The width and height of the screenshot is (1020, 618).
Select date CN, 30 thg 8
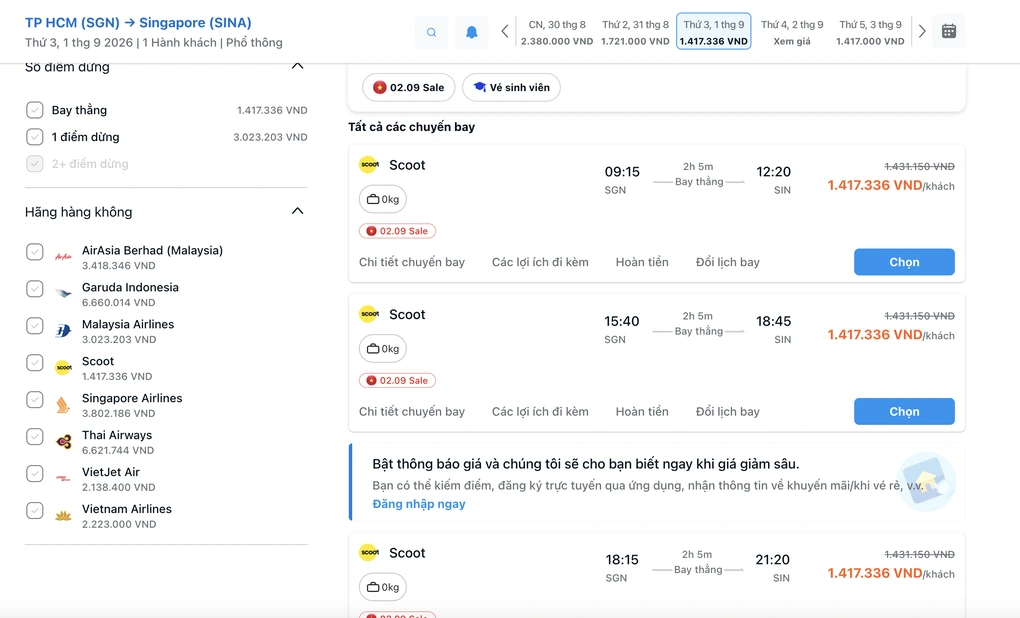tap(557, 32)
